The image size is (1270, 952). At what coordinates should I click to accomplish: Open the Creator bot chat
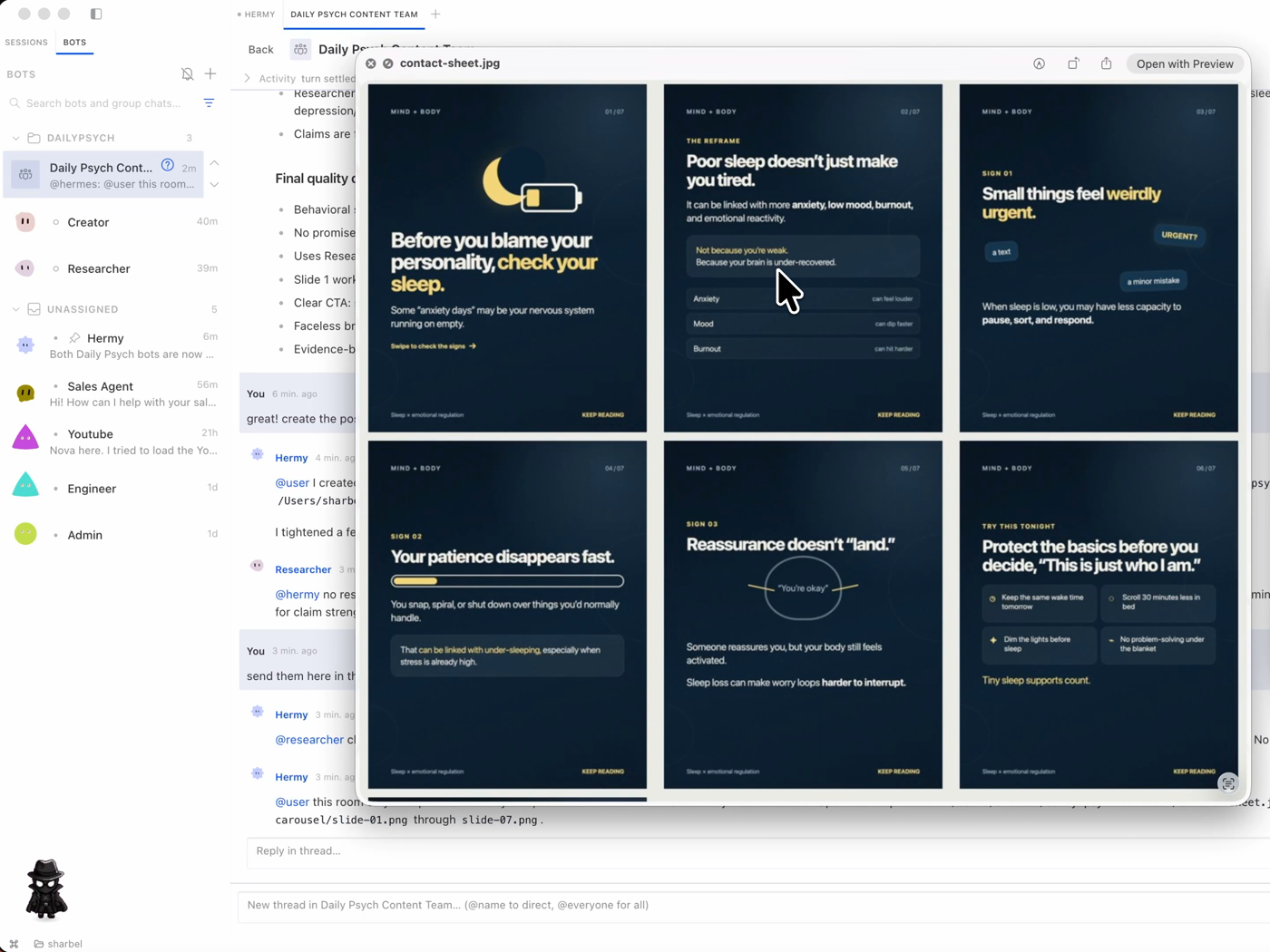pos(114,222)
